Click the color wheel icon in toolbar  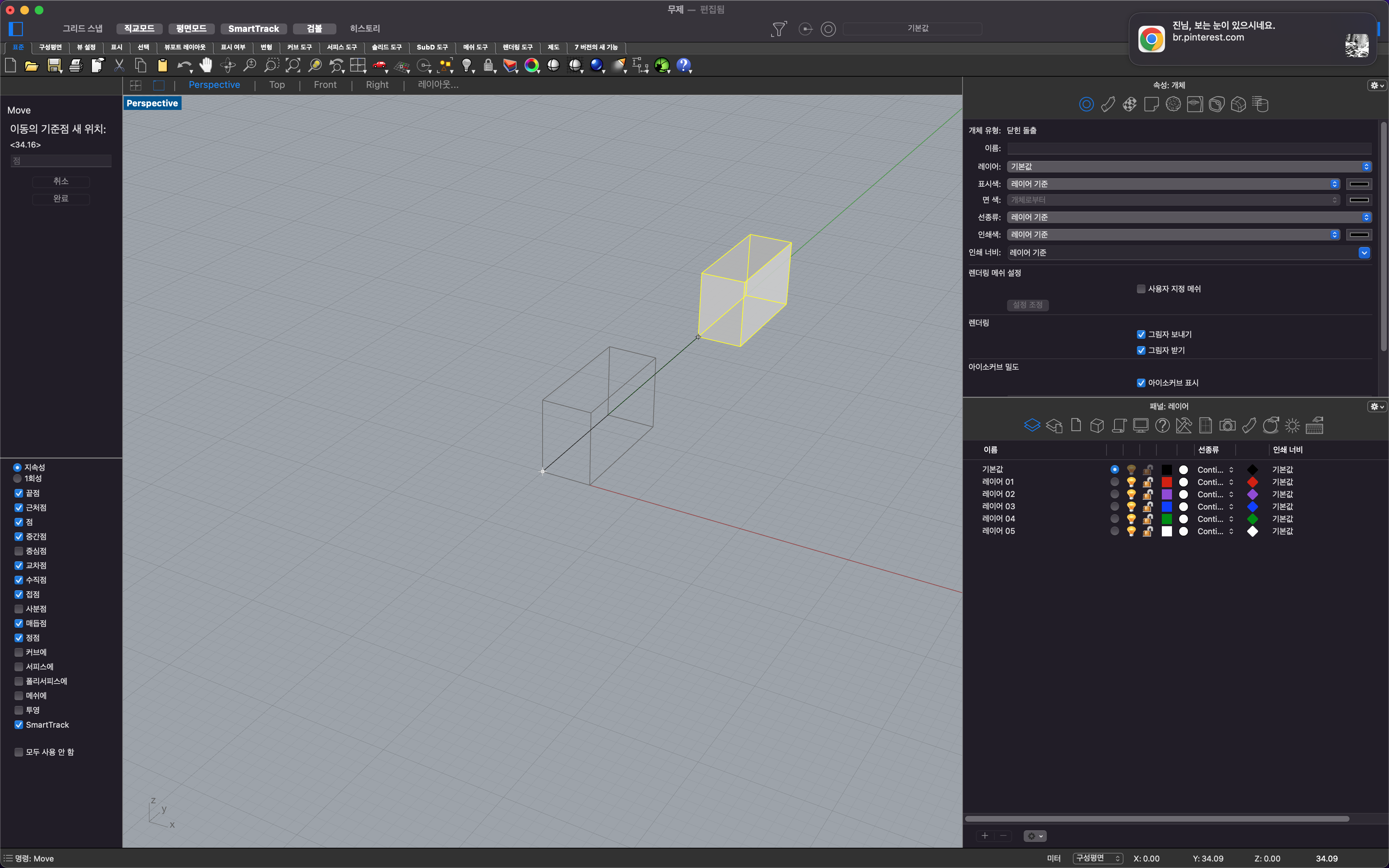(531, 65)
